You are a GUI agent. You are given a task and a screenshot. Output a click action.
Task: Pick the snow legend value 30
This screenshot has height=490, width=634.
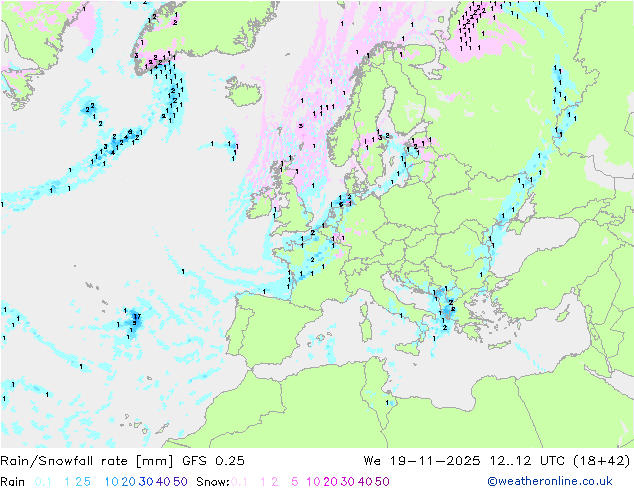[348, 482]
